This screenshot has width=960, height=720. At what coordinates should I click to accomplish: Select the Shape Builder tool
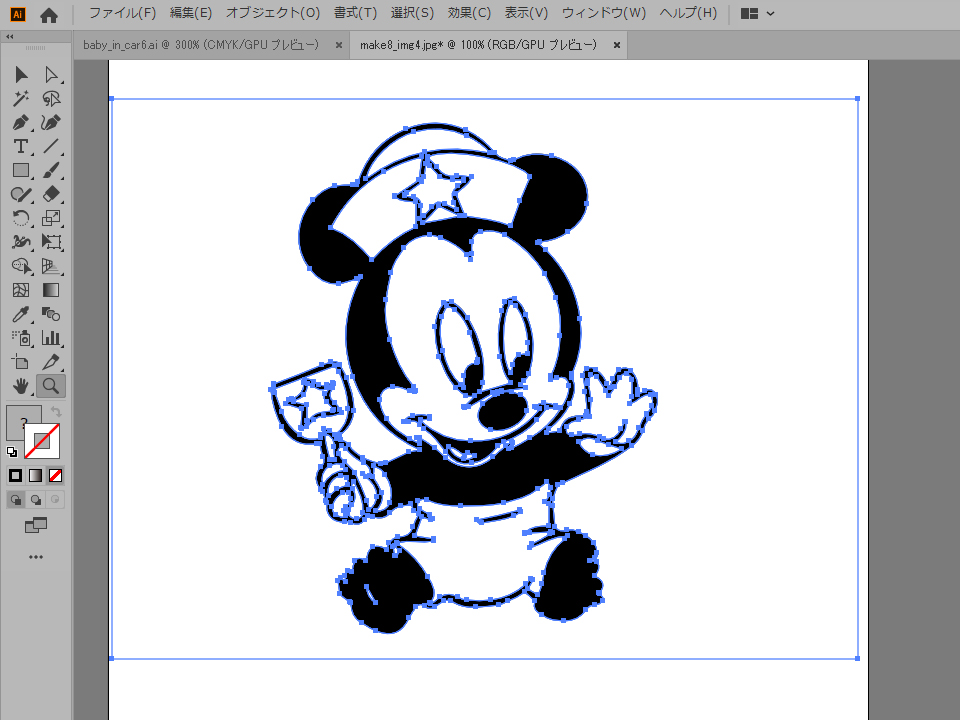tap(21, 266)
